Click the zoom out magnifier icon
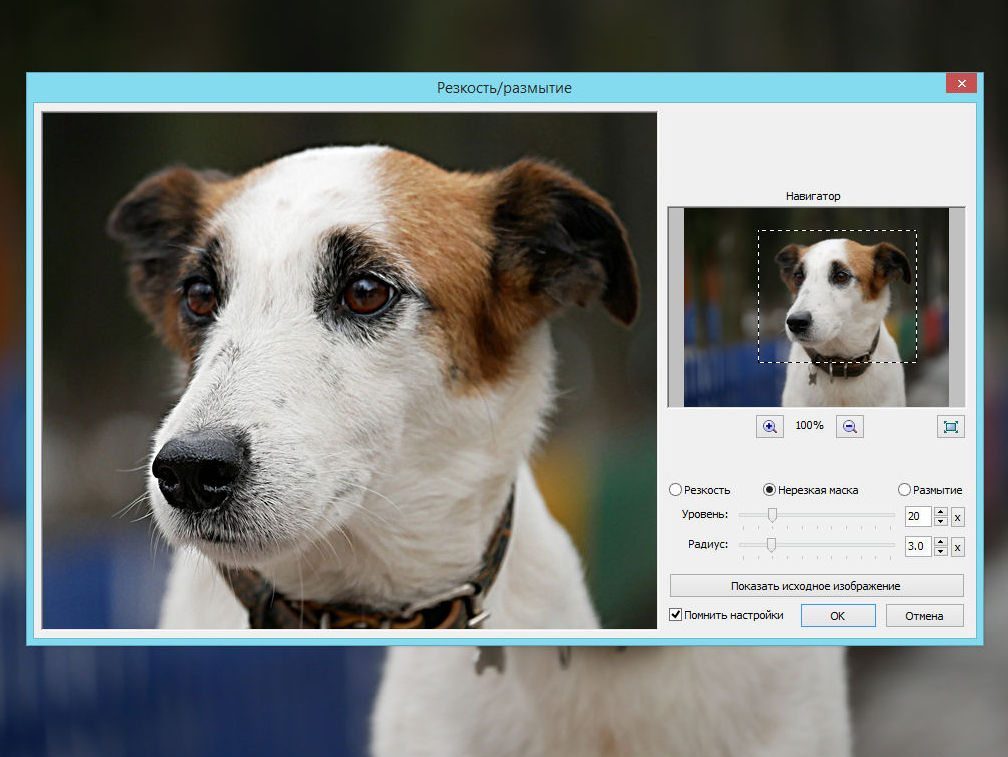 click(849, 427)
